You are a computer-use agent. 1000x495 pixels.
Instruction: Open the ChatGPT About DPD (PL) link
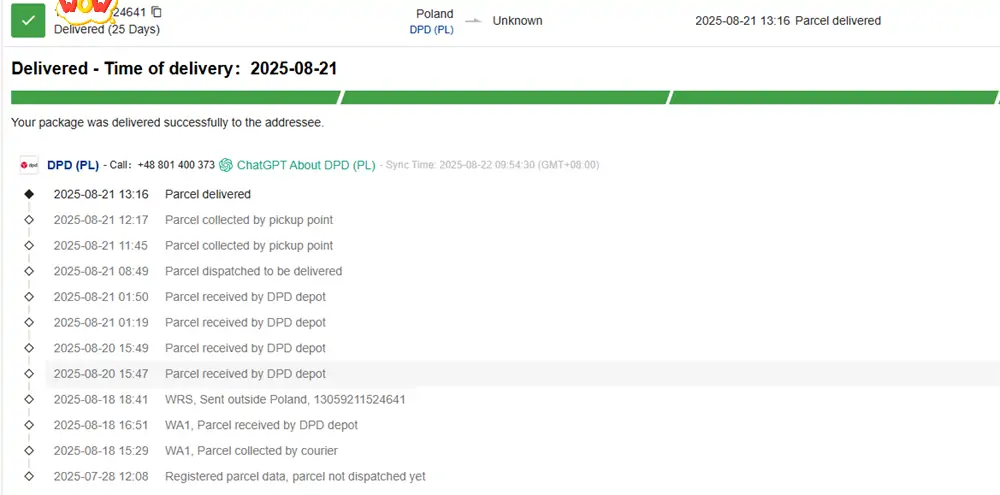click(x=306, y=165)
